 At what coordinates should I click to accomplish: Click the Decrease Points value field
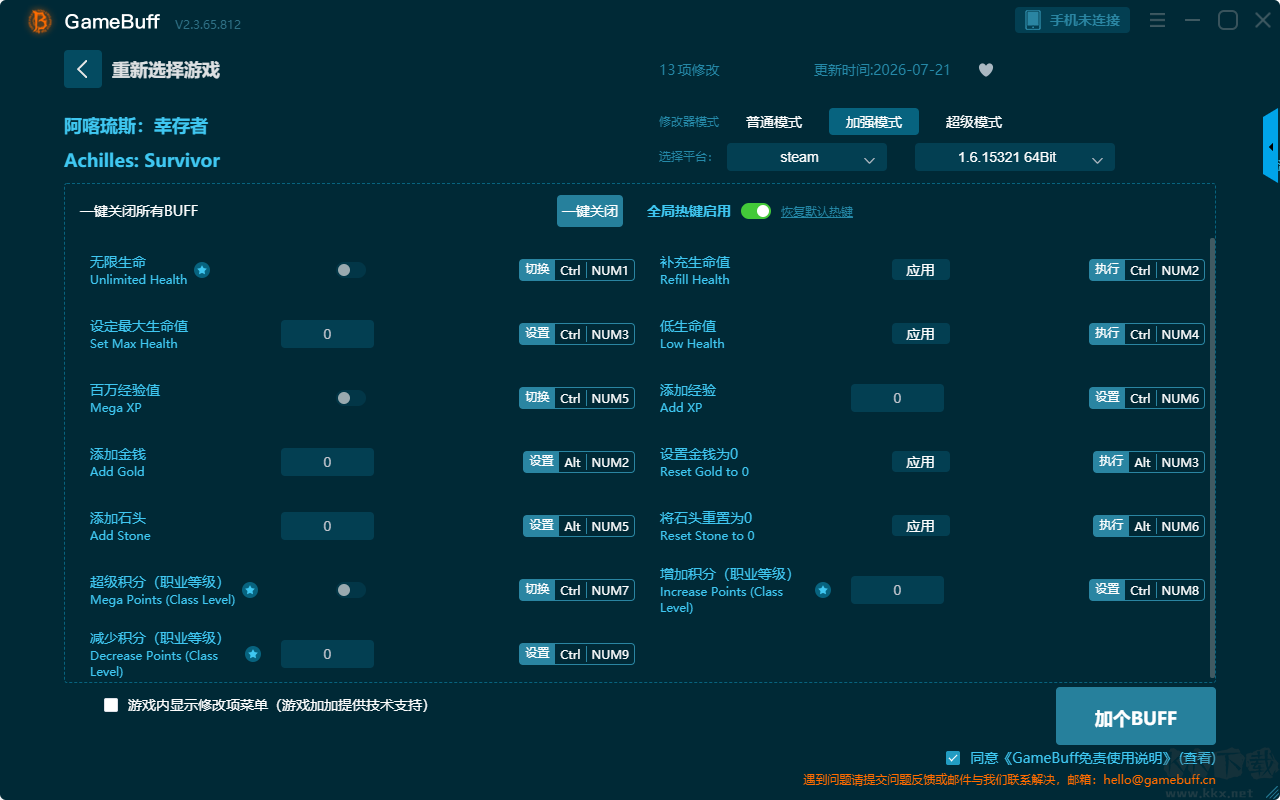pyautogui.click(x=327, y=654)
